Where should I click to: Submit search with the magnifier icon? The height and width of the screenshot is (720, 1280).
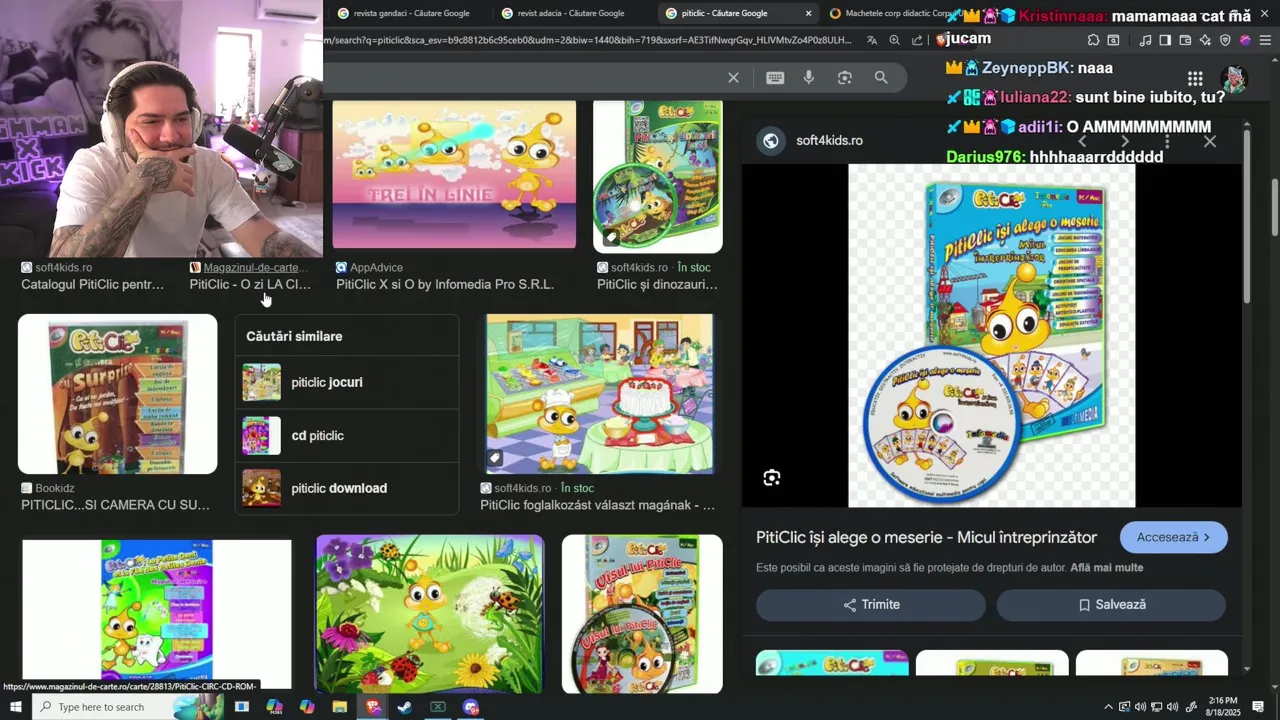(881, 77)
